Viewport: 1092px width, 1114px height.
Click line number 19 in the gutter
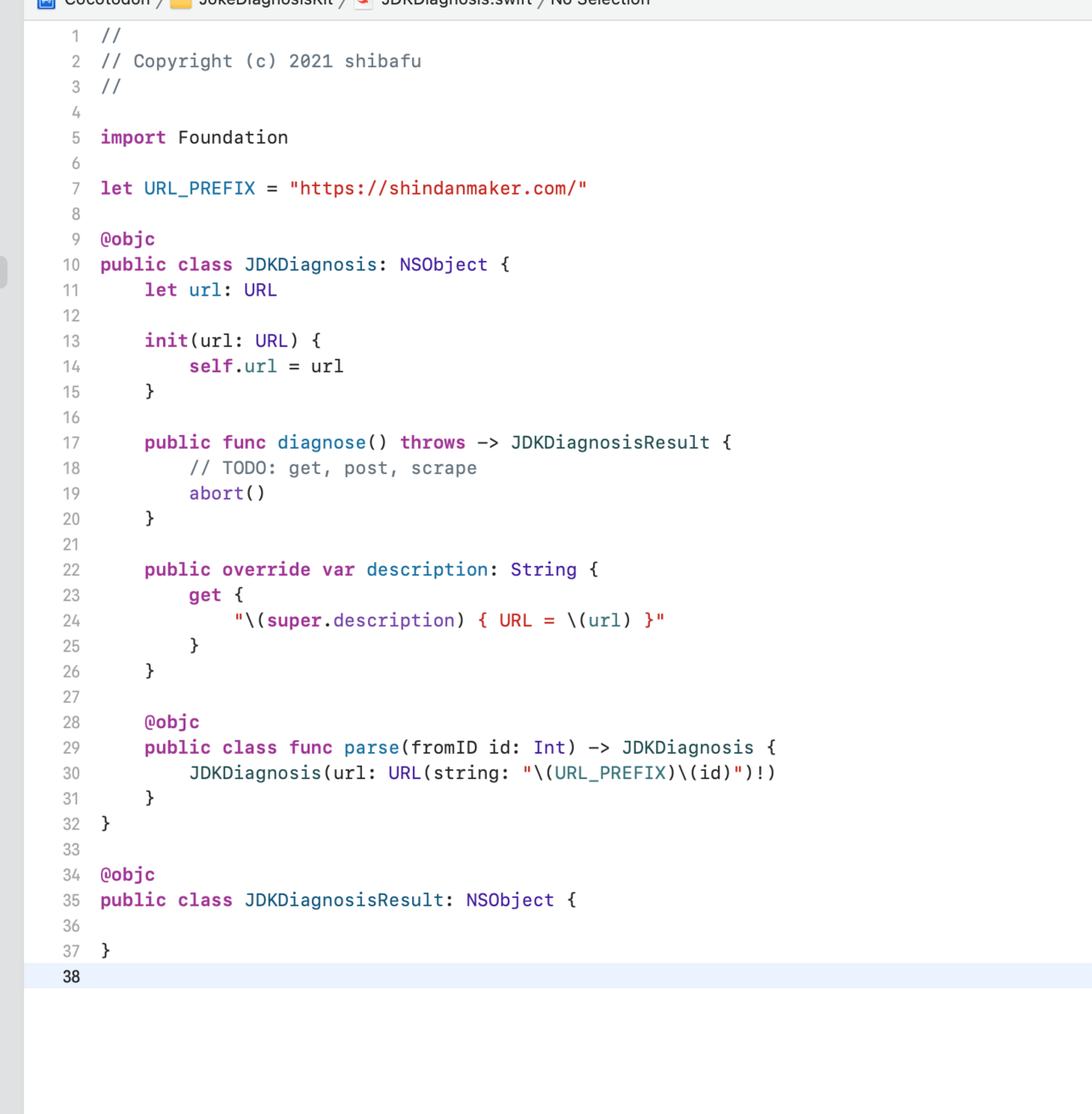71,494
